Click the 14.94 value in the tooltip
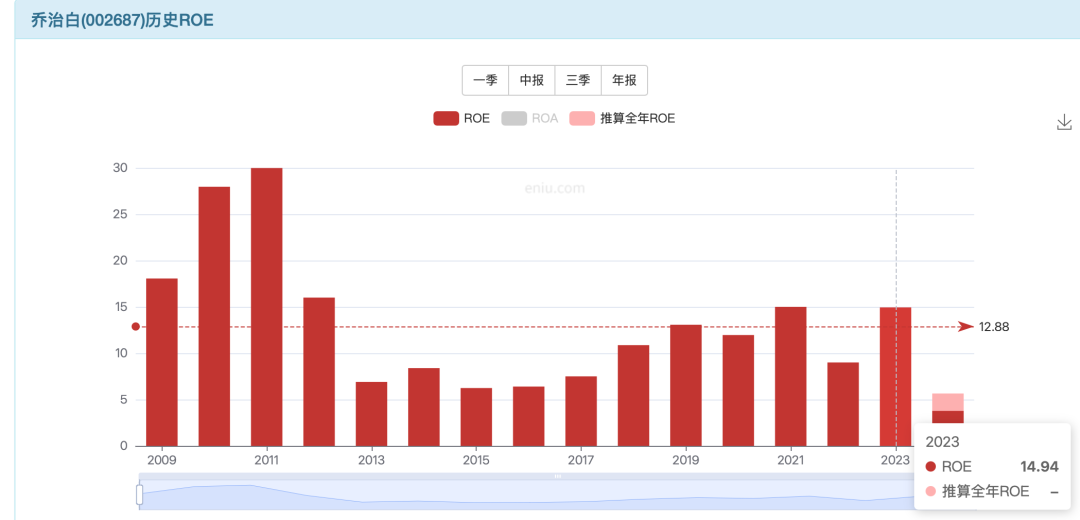Viewport: 1080px width, 520px height. pyautogui.click(x=1039, y=466)
